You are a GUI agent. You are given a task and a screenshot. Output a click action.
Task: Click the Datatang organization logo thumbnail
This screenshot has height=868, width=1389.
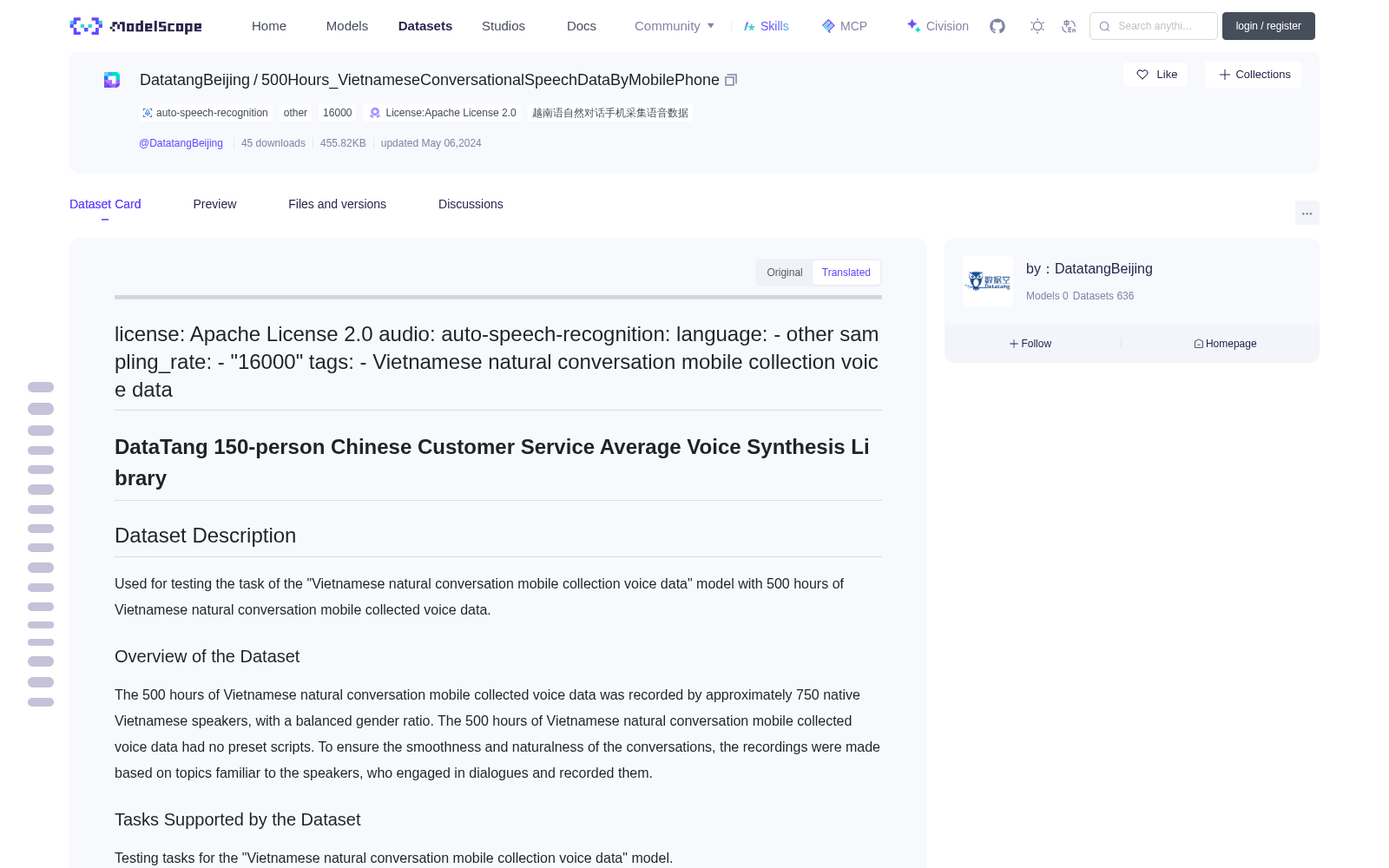coord(988,281)
